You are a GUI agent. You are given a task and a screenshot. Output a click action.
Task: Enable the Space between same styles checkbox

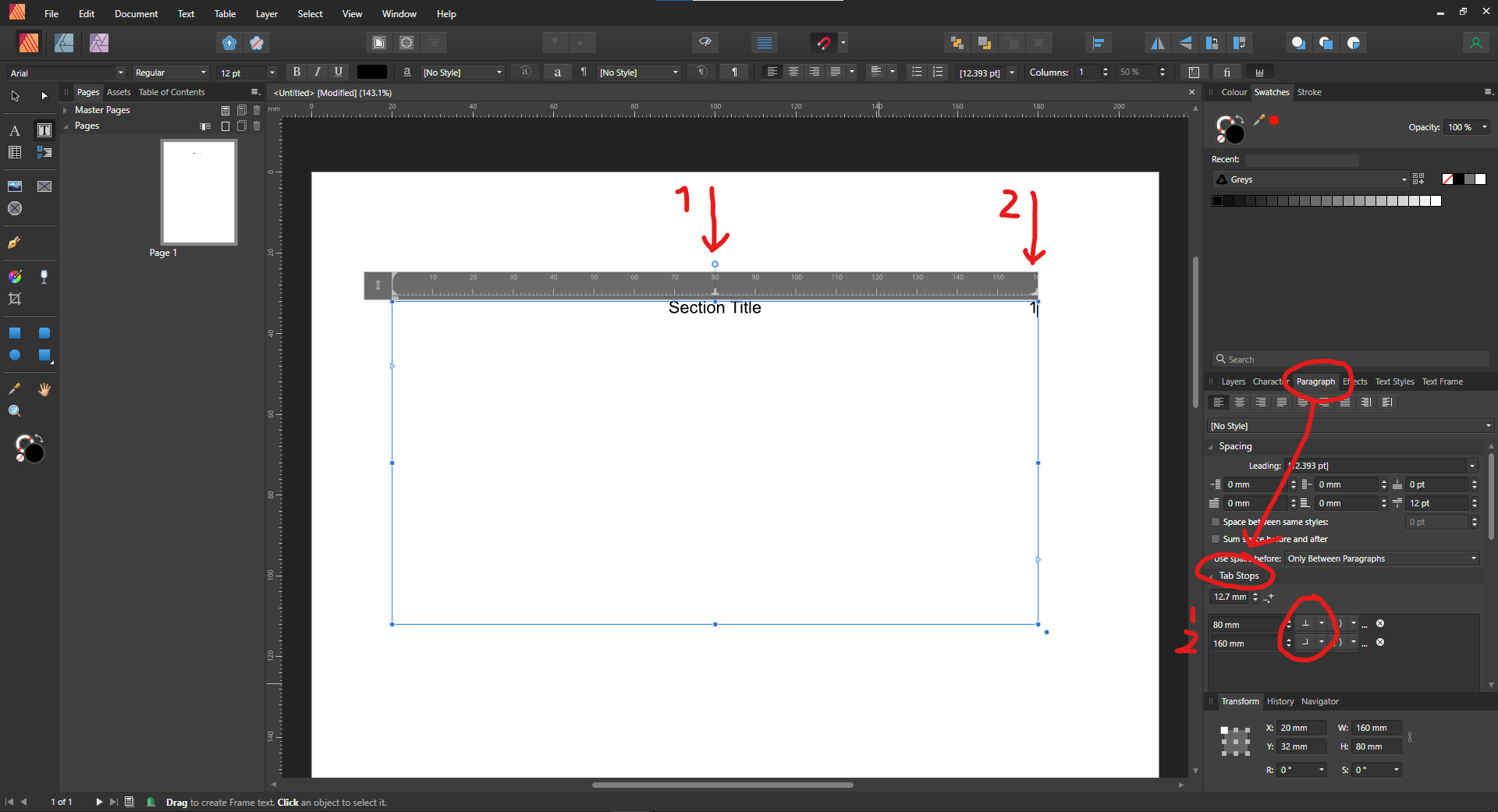pos(1216,522)
